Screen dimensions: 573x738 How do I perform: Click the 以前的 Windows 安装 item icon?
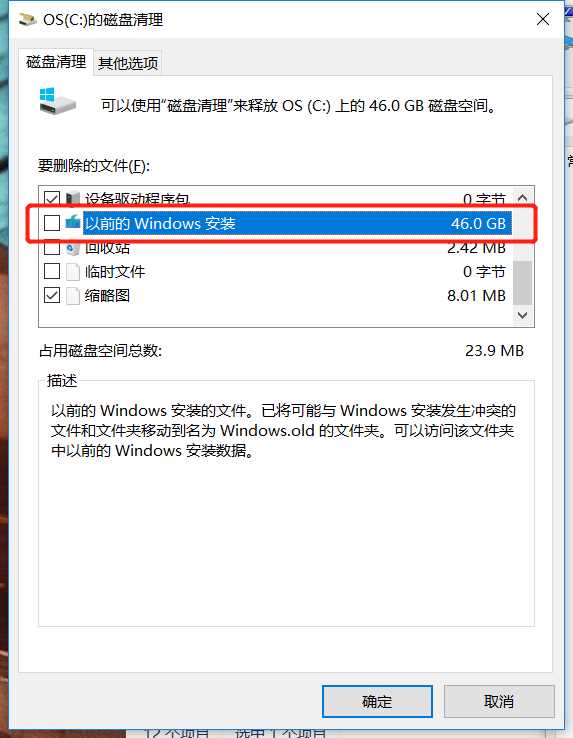[73, 222]
